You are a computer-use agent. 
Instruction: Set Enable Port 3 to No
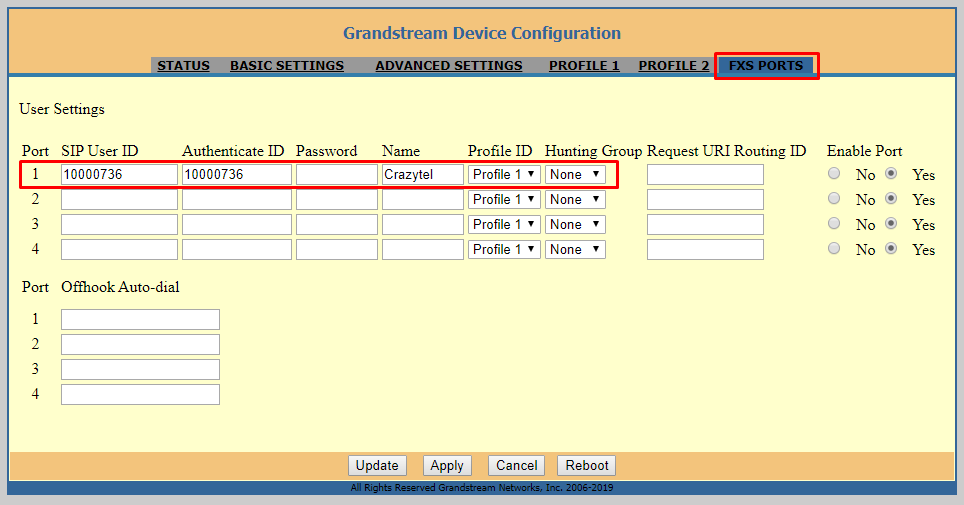click(834, 224)
